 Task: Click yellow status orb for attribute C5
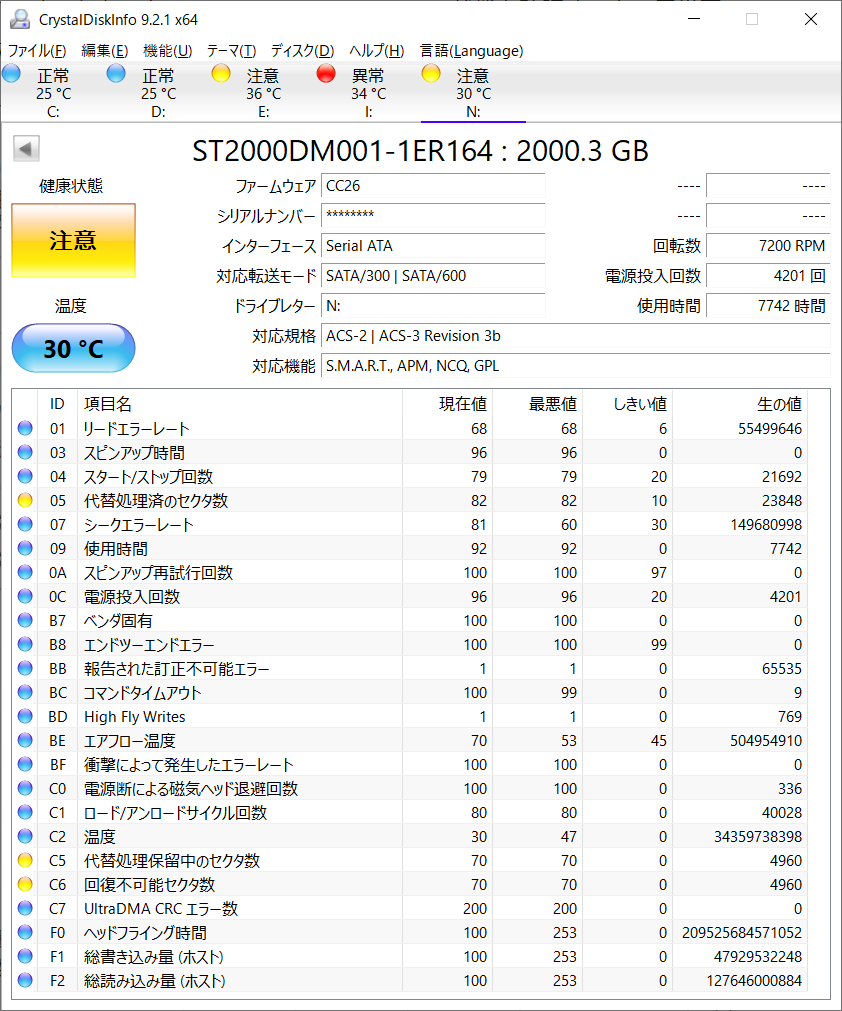[x=25, y=861]
